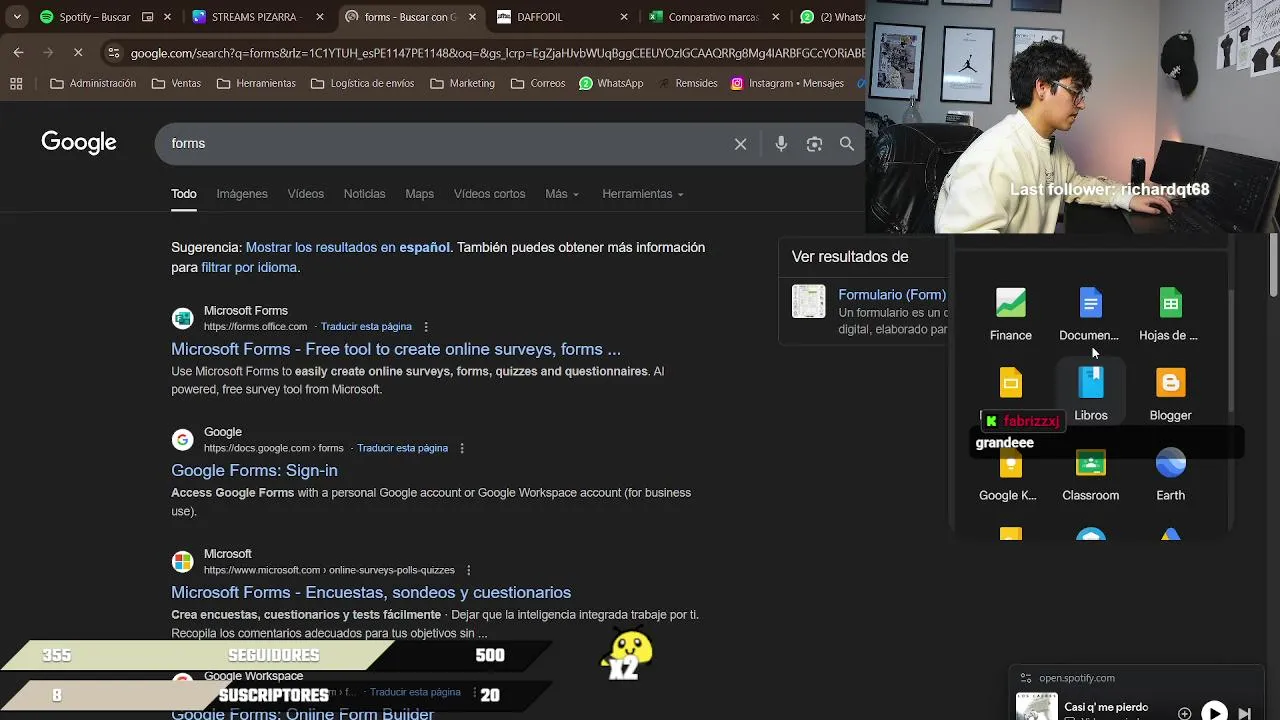Open Google Forms: Sign-in result link
Viewport: 1280px width, 720px height.
click(x=254, y=470)
